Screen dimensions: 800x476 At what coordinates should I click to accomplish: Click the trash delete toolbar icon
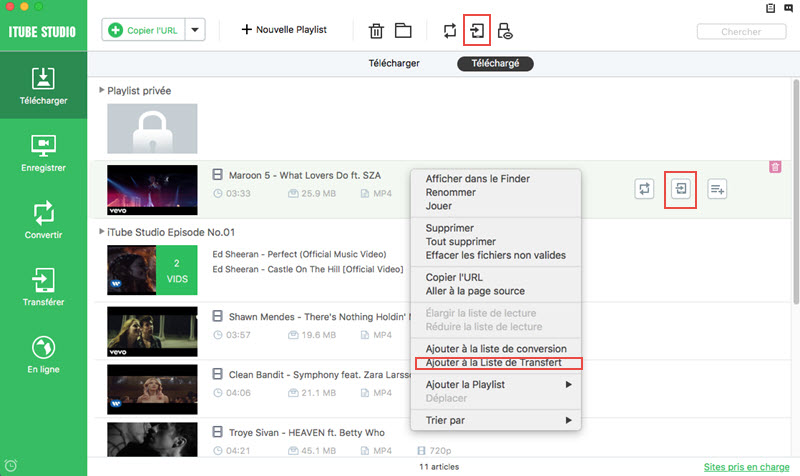click(x=376, y=31)
